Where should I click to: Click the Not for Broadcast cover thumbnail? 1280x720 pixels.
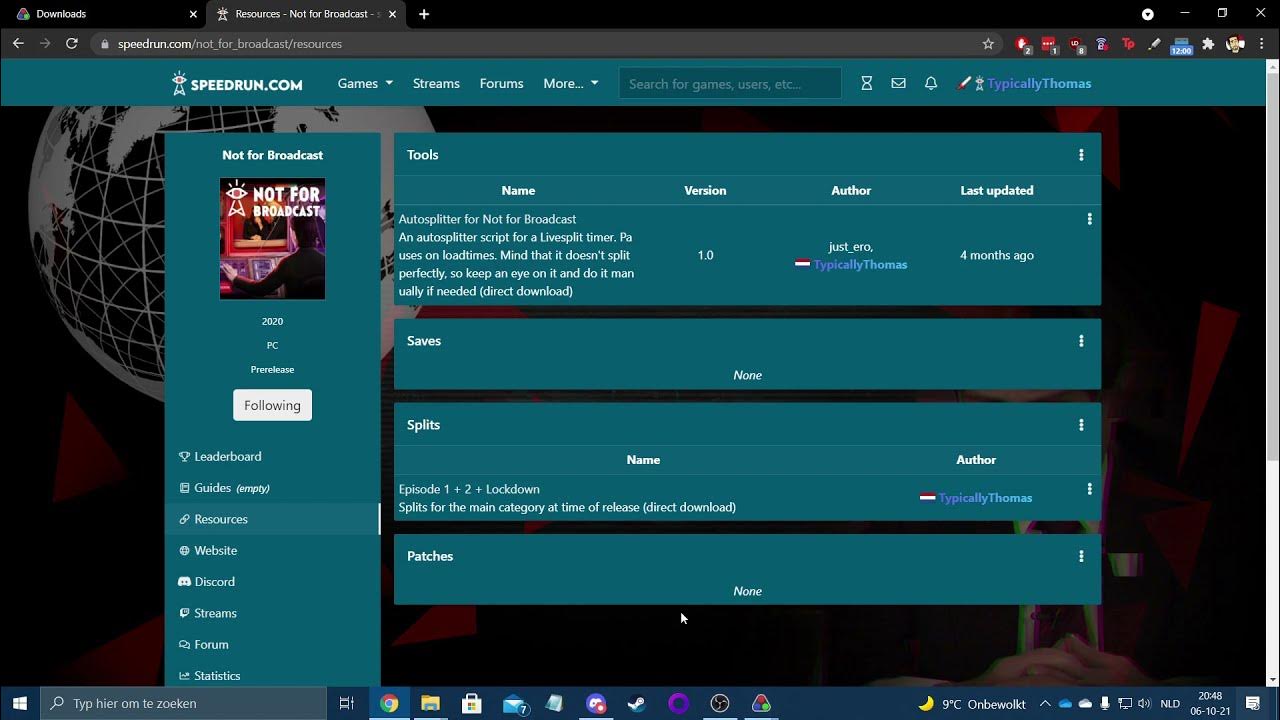[x=272, y=239]
